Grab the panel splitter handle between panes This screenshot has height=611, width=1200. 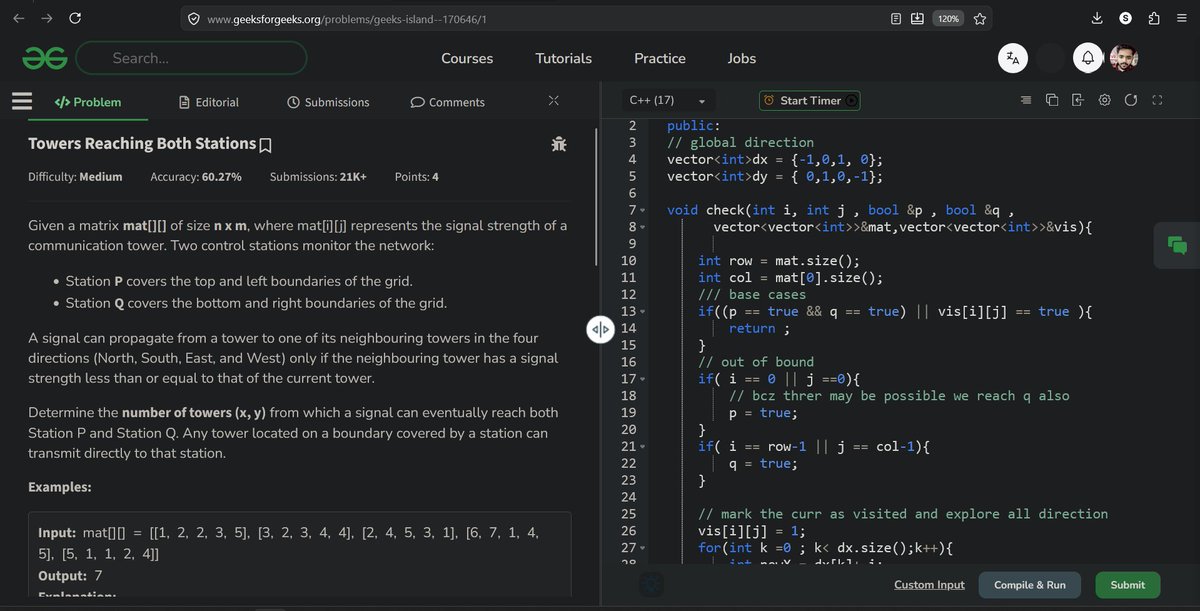click(x=599, y=329)
